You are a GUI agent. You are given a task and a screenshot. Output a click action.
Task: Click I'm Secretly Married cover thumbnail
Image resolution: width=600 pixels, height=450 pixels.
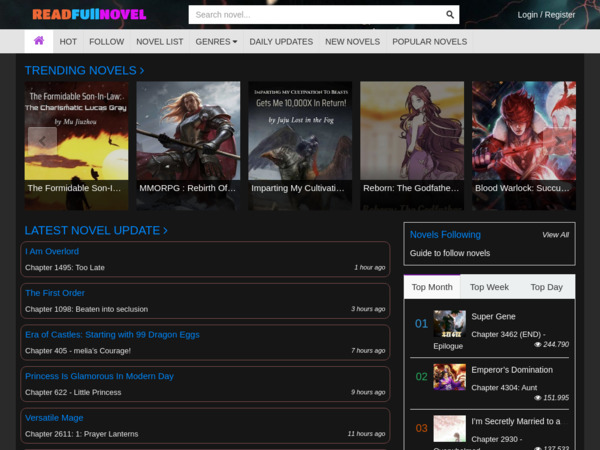pyautogui.click(x=450, y=429)
